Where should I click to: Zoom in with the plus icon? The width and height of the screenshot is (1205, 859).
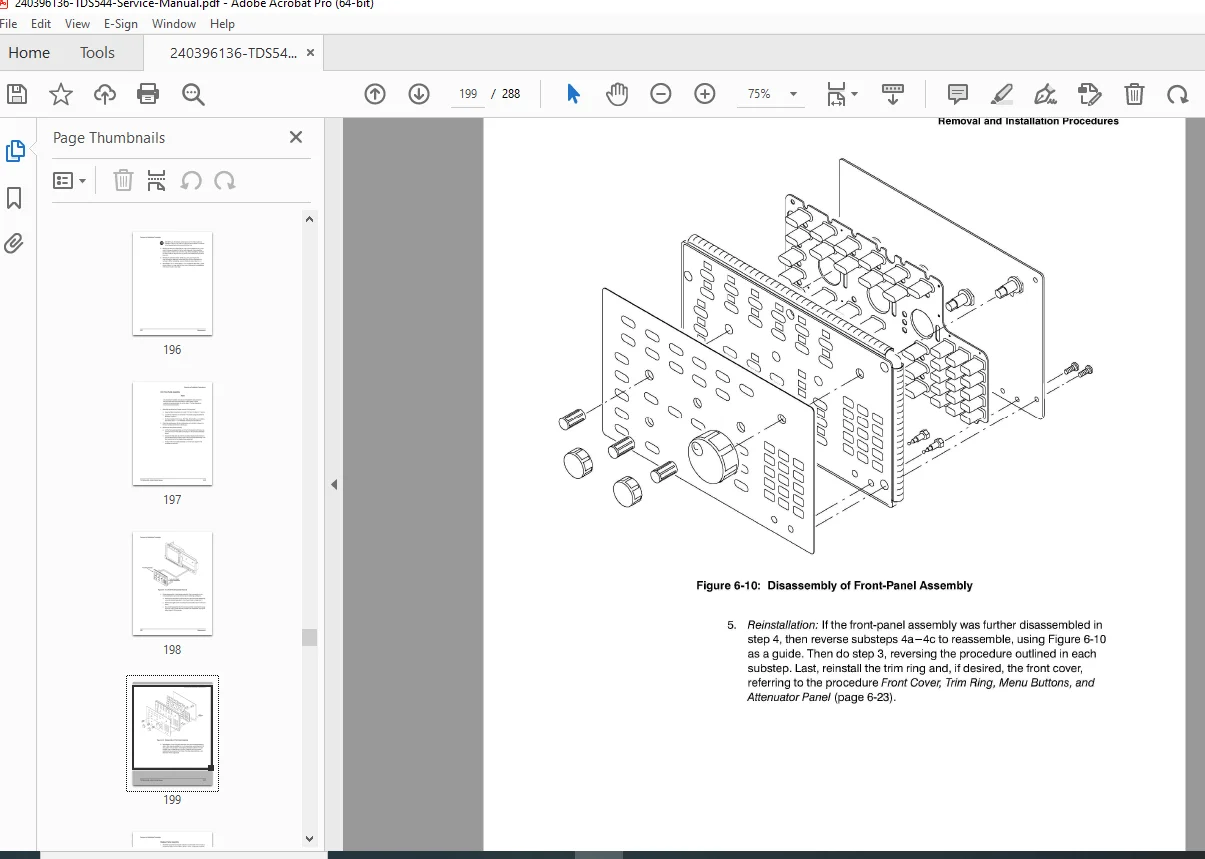coord(705,94)
